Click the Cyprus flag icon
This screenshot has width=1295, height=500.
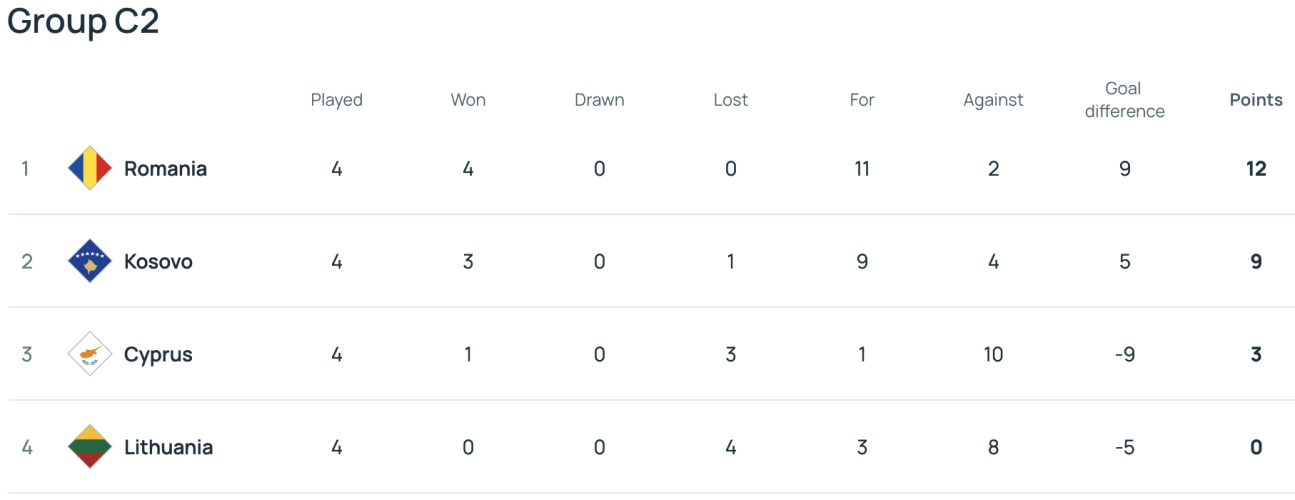click(89, 354)
